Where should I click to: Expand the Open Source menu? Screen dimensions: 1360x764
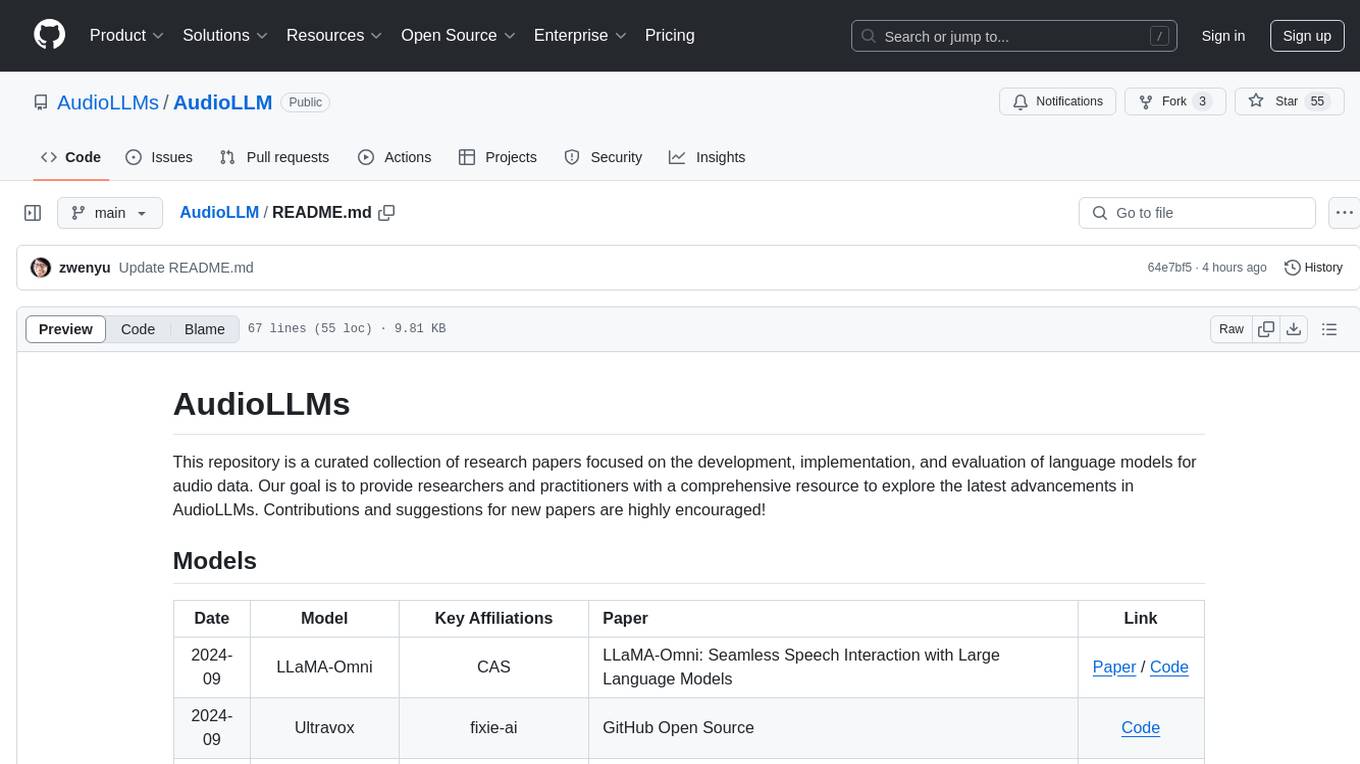458,35
